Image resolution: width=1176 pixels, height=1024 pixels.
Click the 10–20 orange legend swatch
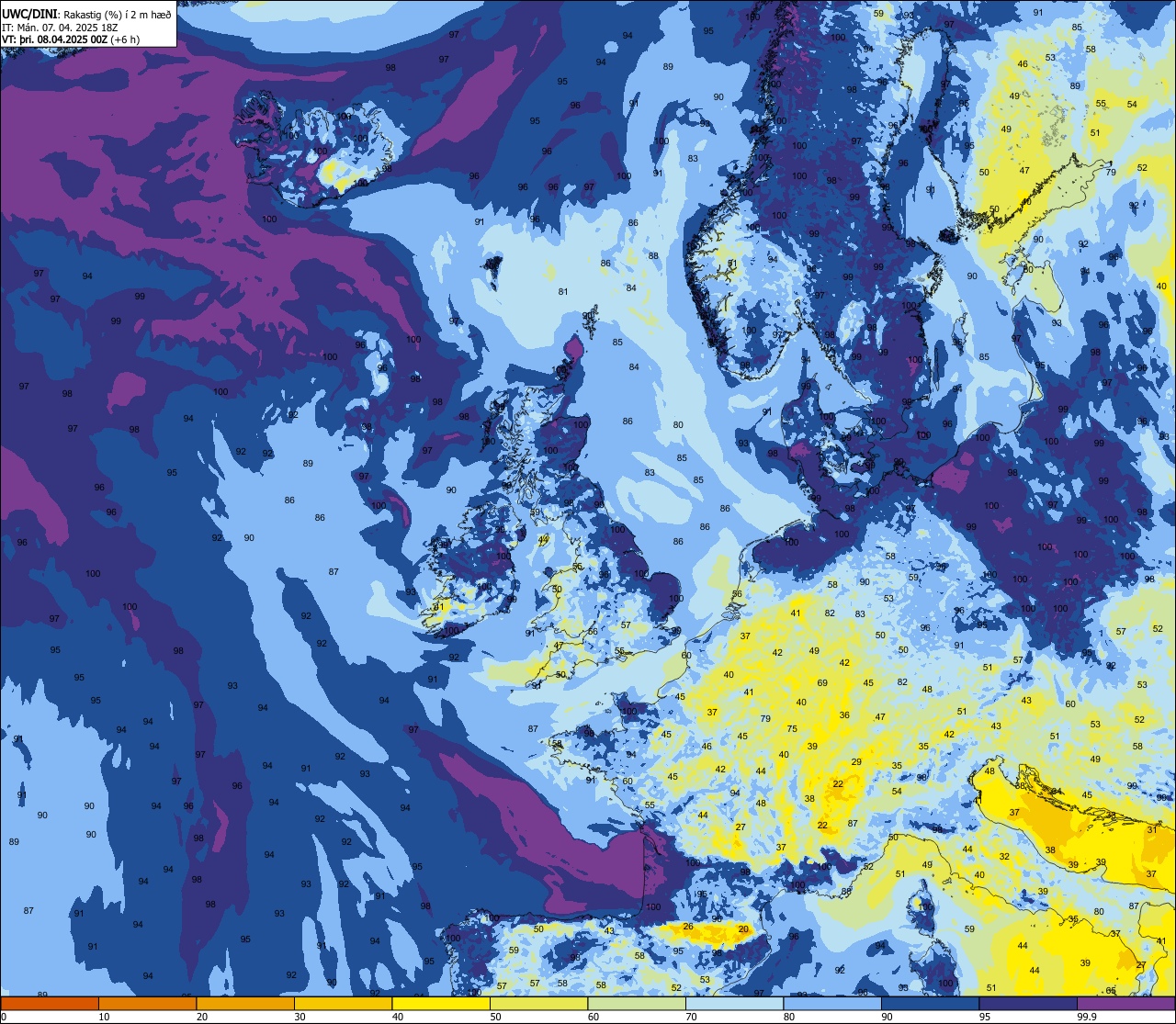(147, 1003)
